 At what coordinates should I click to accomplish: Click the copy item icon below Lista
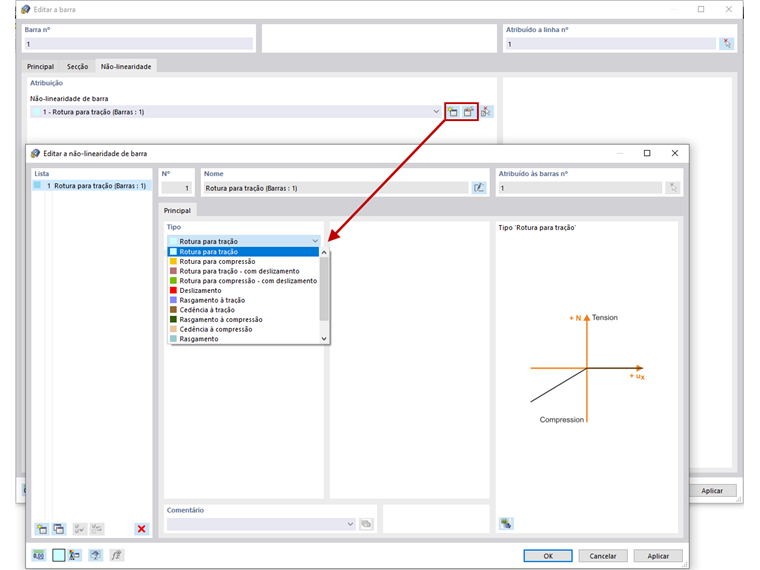pyautogui.click(x=59, y=529)
